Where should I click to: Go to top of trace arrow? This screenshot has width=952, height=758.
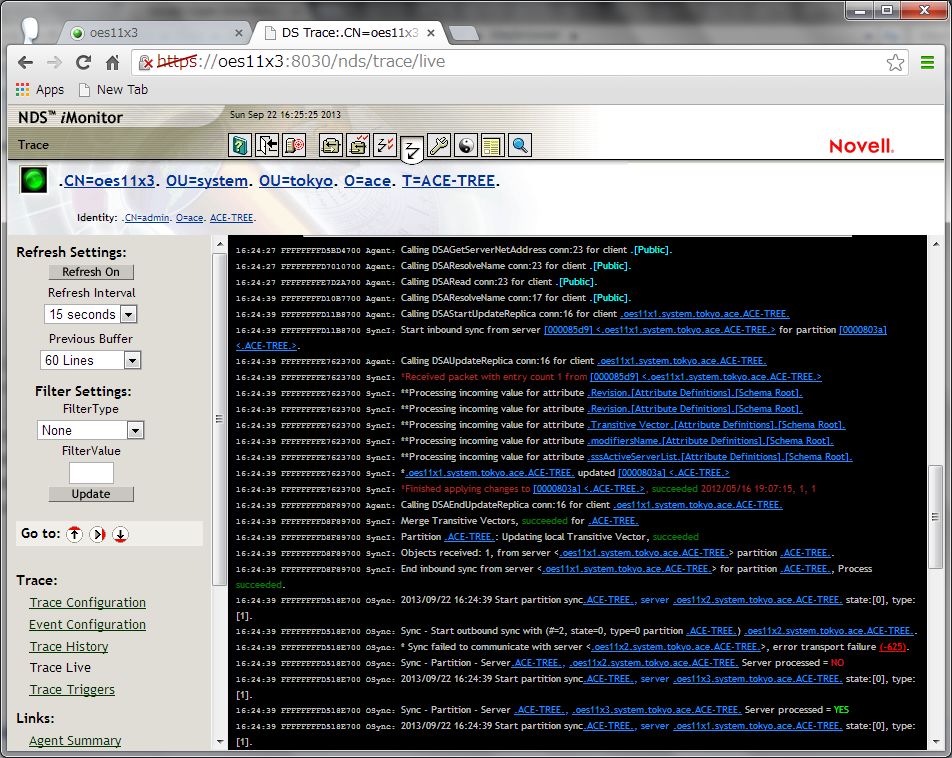74,534
